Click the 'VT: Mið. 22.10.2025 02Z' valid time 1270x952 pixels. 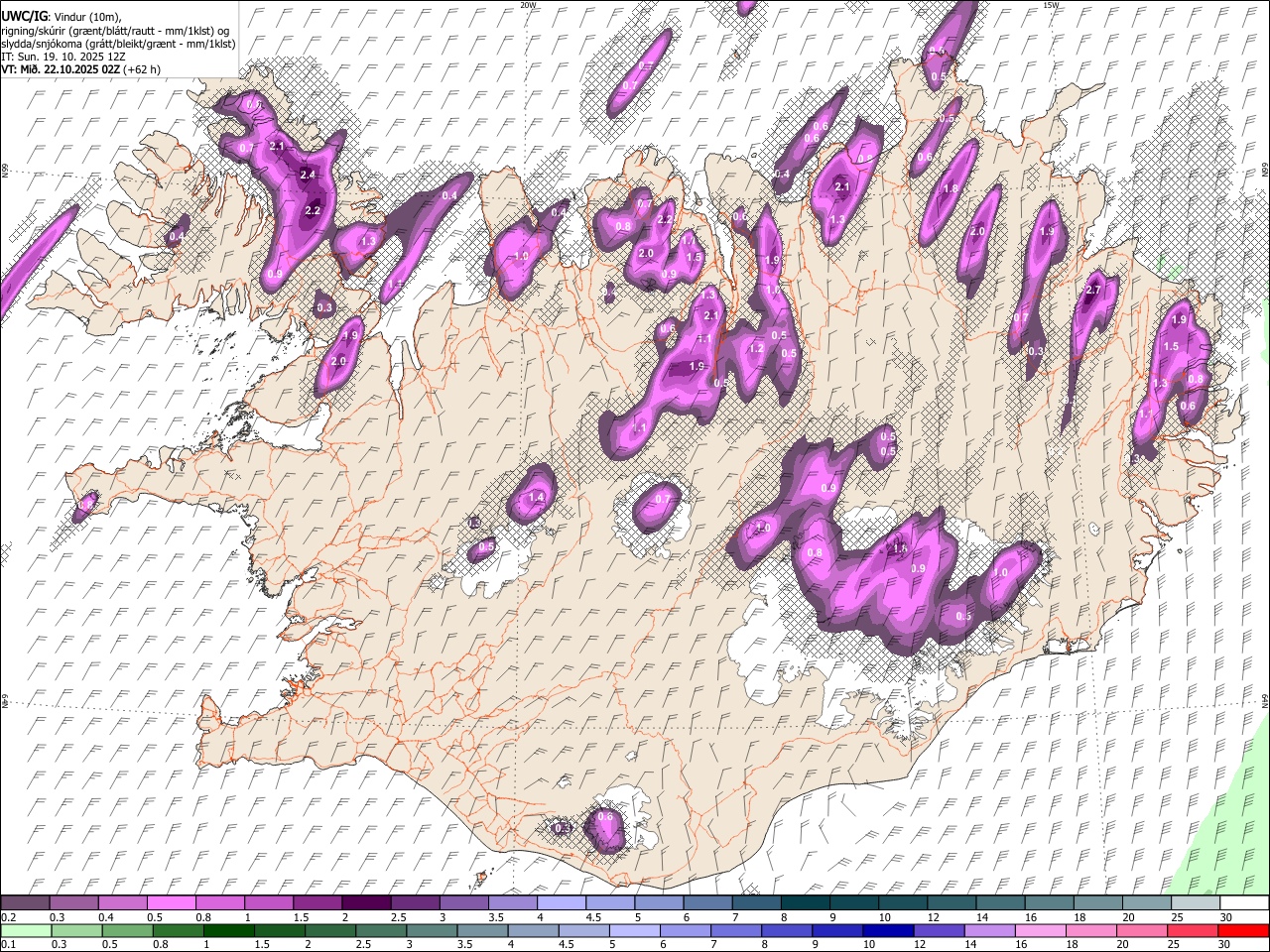tap(61, 69)
